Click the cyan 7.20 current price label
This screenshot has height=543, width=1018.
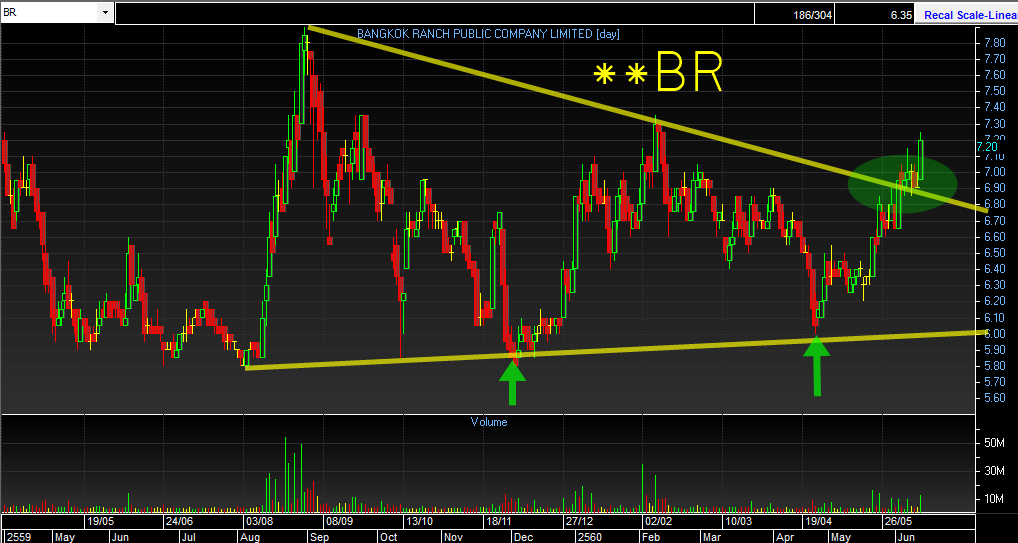pos(987,147)
